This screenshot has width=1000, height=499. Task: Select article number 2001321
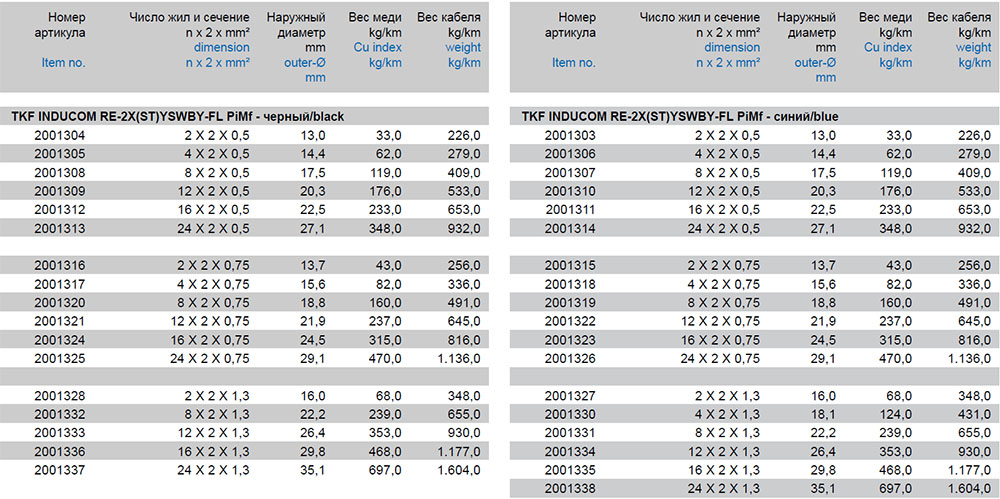59,321
